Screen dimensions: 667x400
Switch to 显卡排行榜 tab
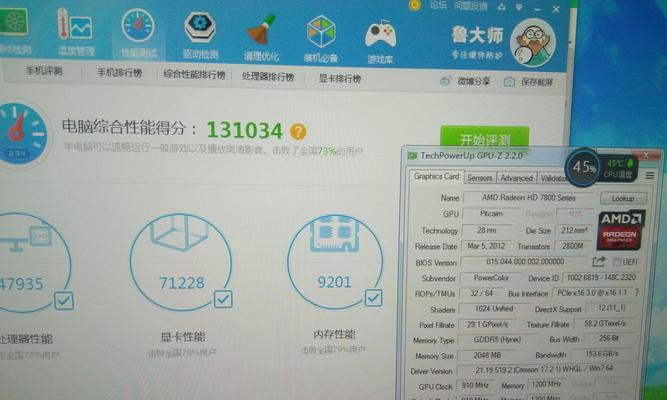pyautogui.click(x=340, y=79)
